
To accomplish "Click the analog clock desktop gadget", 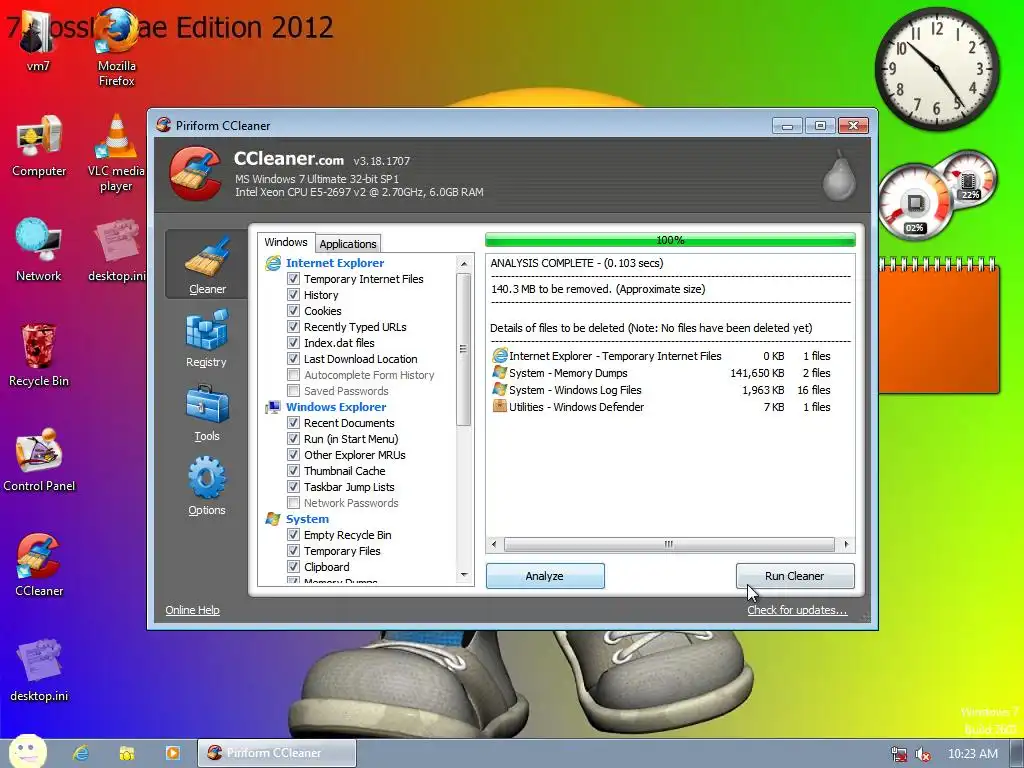I will coord(937,69).
